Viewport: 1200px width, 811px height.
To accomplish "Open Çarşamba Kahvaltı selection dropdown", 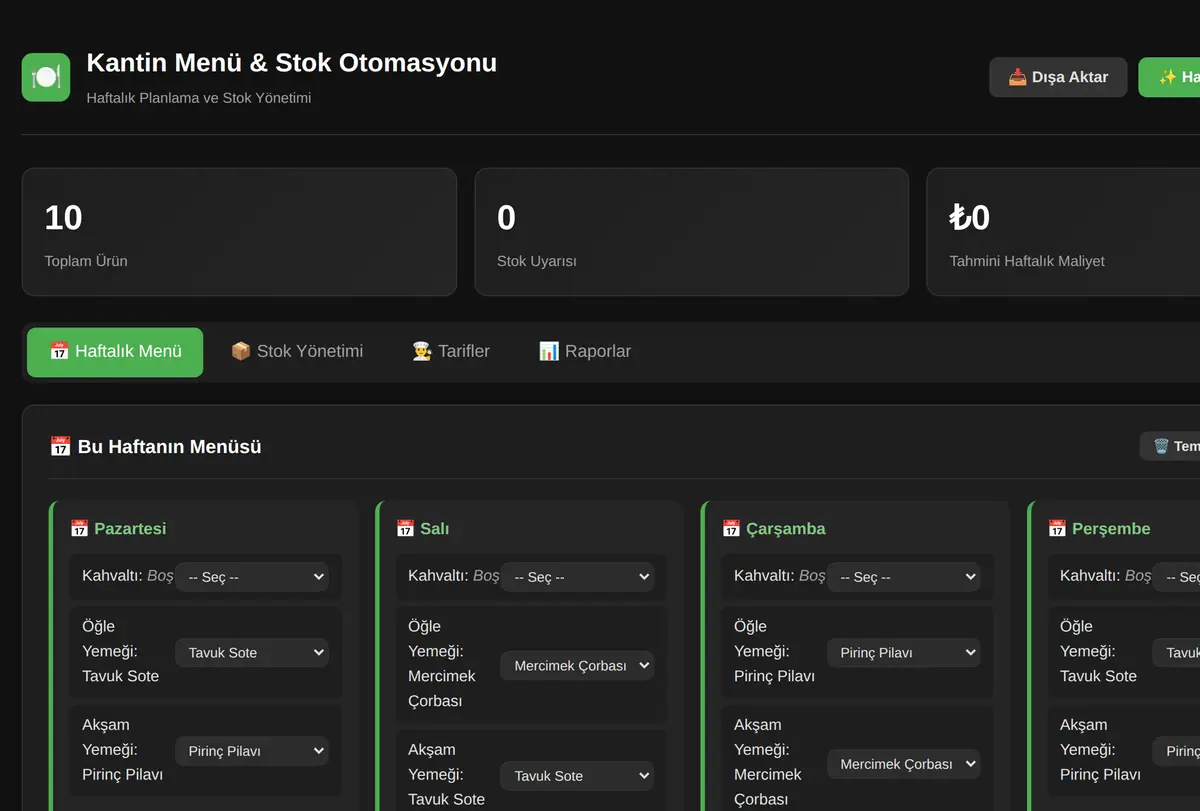I will coord(903,577).
